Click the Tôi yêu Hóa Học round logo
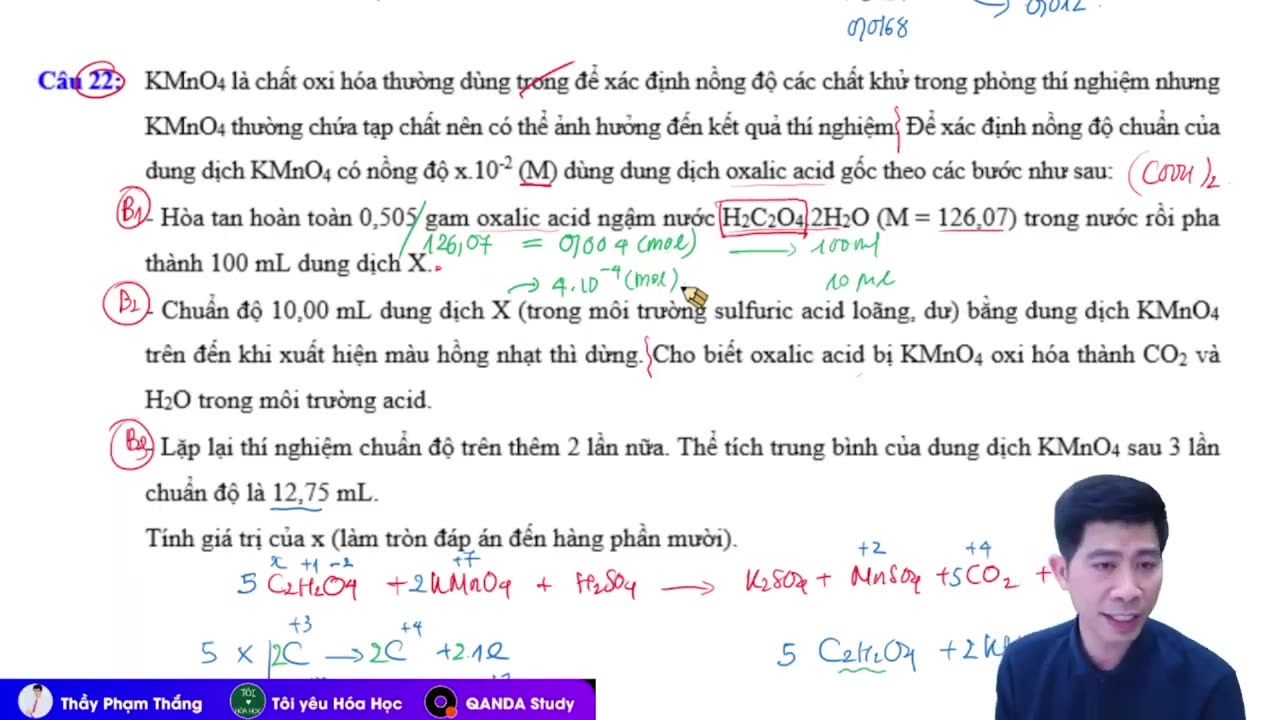Viewport: 1280px width, 720px height. (x=247, y=701)
